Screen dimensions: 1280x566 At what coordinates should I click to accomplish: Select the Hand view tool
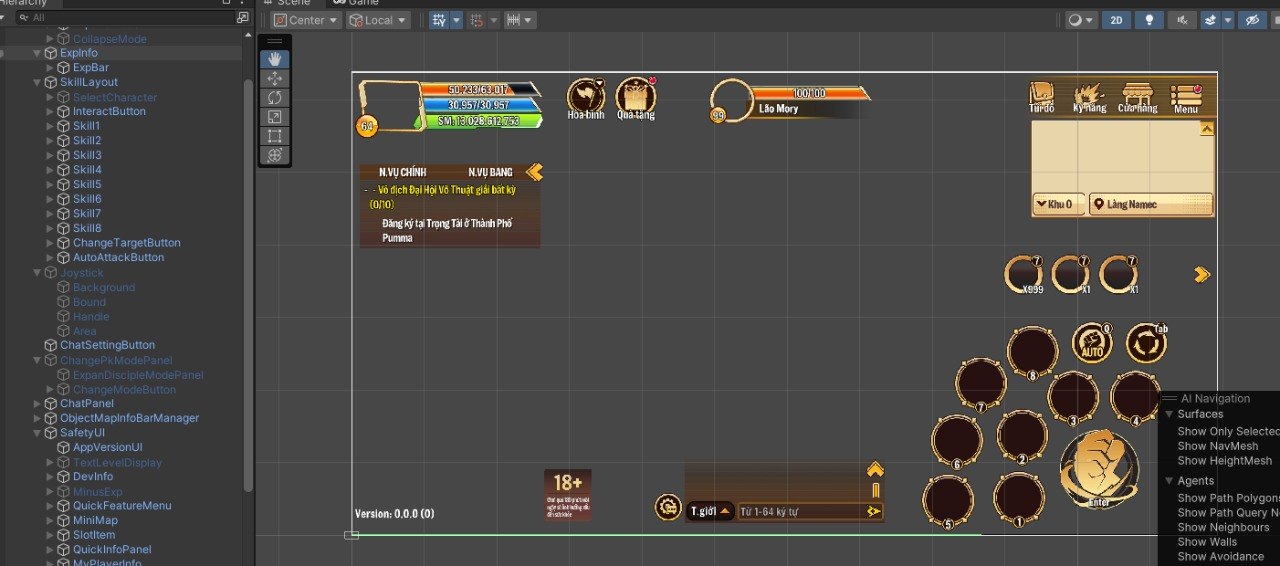tap(275, 59)
